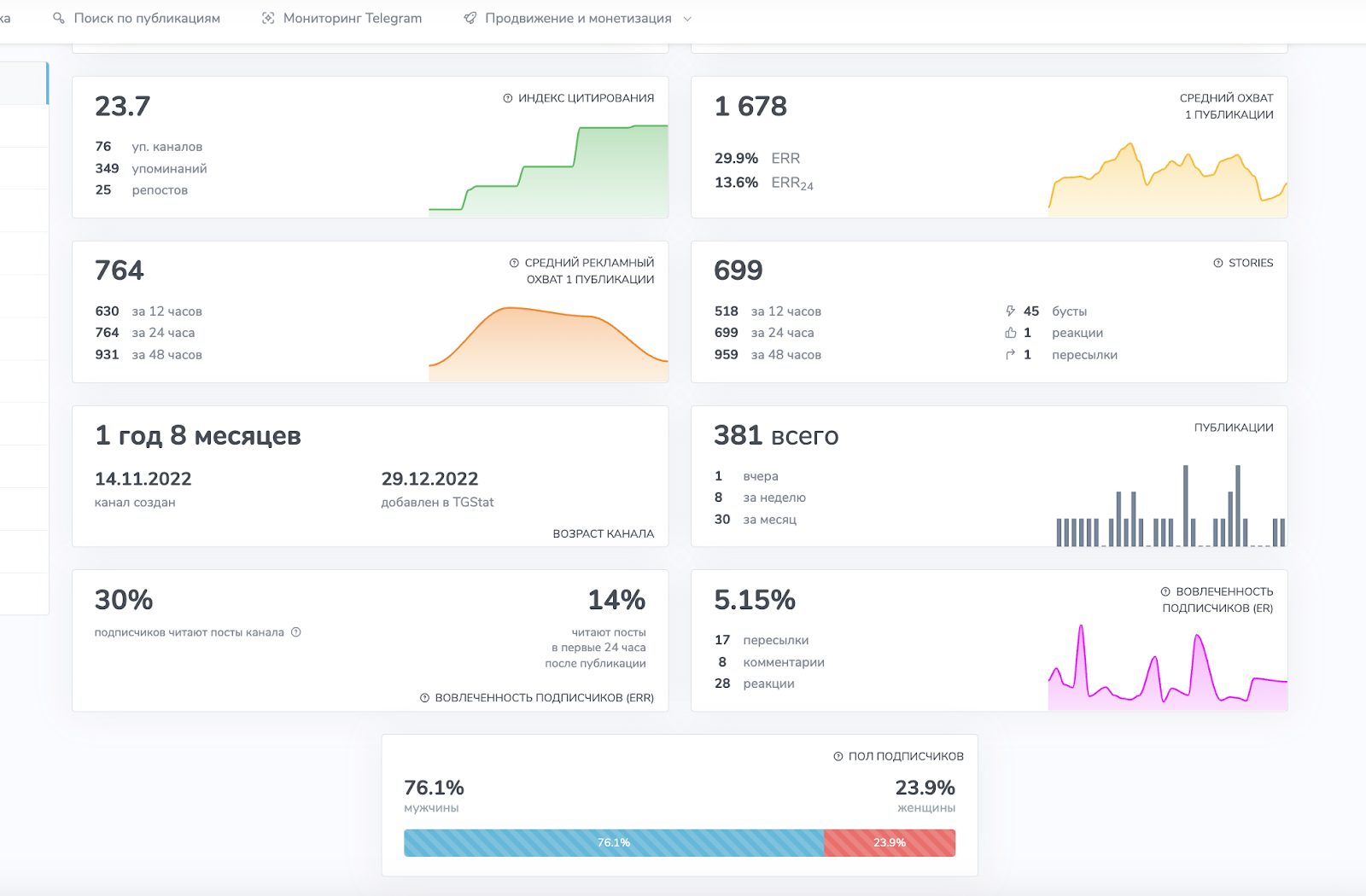Click the 8 за неделю row
Screen dimensions: 1366x896
click(x=760, y=497)
